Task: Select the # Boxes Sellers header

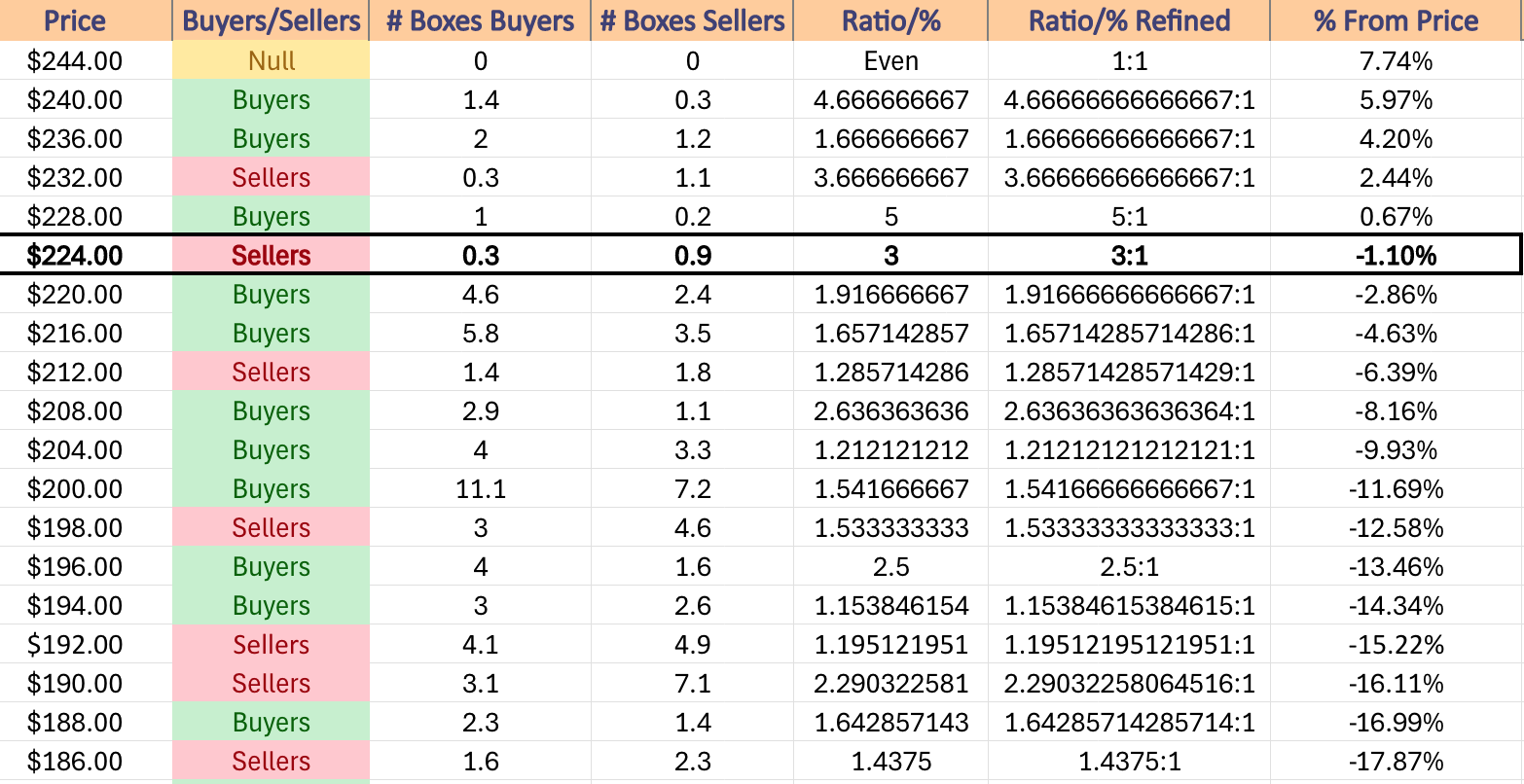Action: tap(692, 20)
